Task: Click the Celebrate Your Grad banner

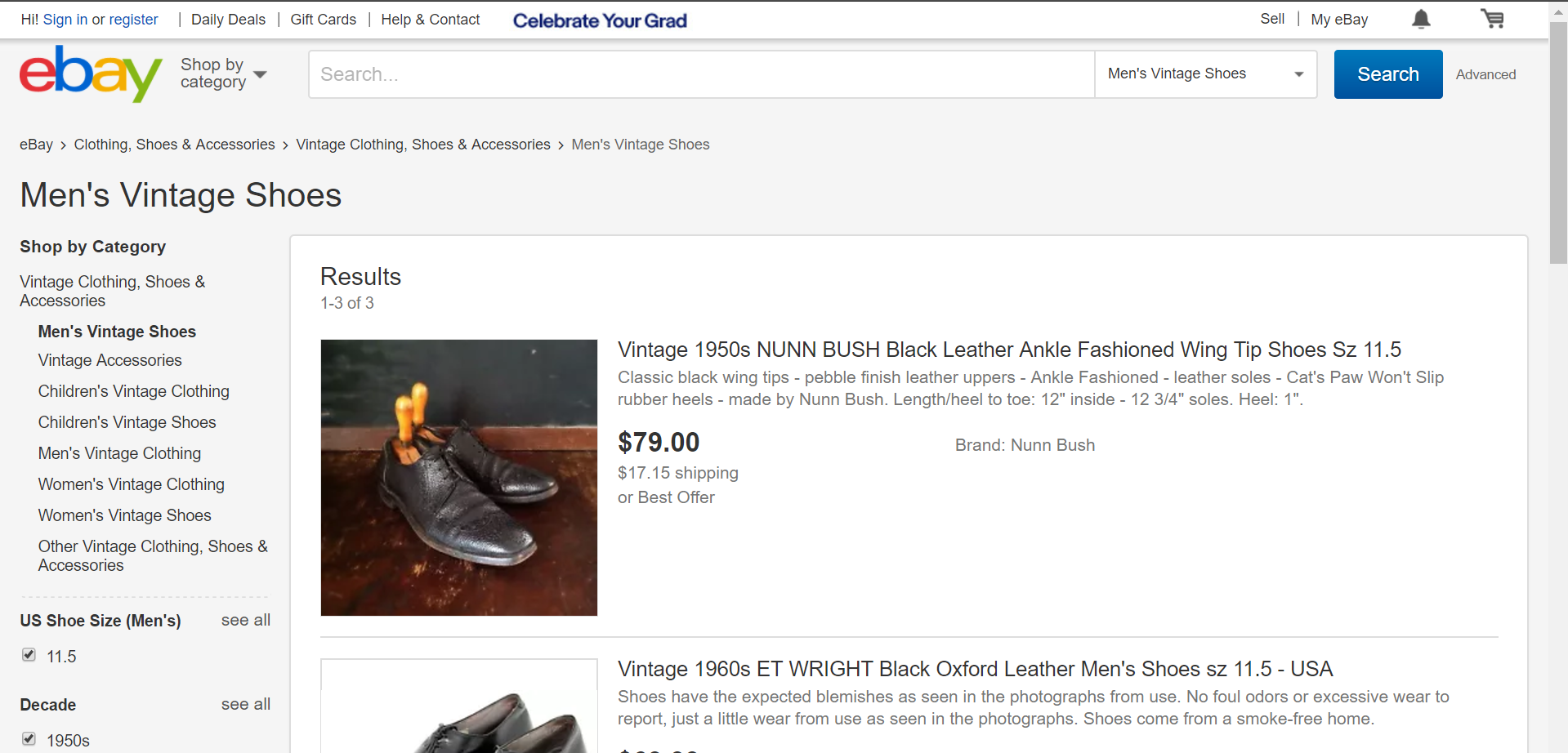Action: point(600,20)
